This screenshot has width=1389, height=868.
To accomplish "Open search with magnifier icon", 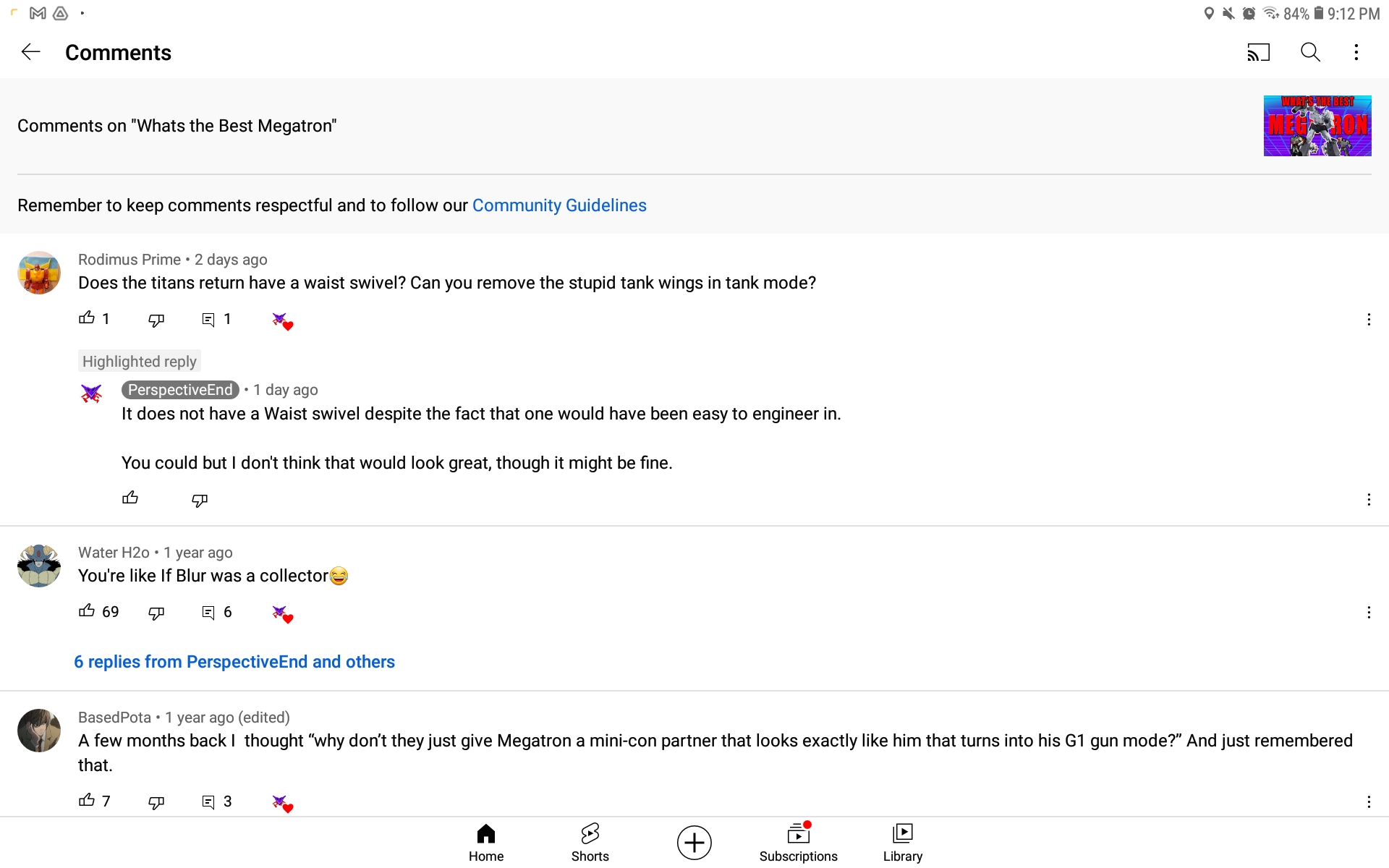I will (x=1310, y=52).
